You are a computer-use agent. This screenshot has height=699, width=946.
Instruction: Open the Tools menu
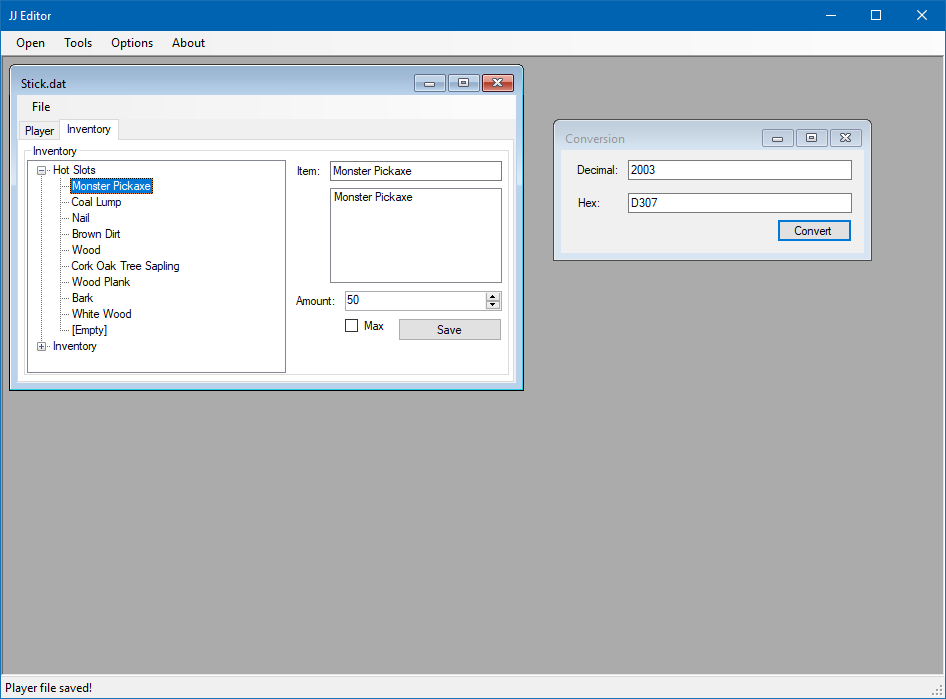click(x=78, y=43)
